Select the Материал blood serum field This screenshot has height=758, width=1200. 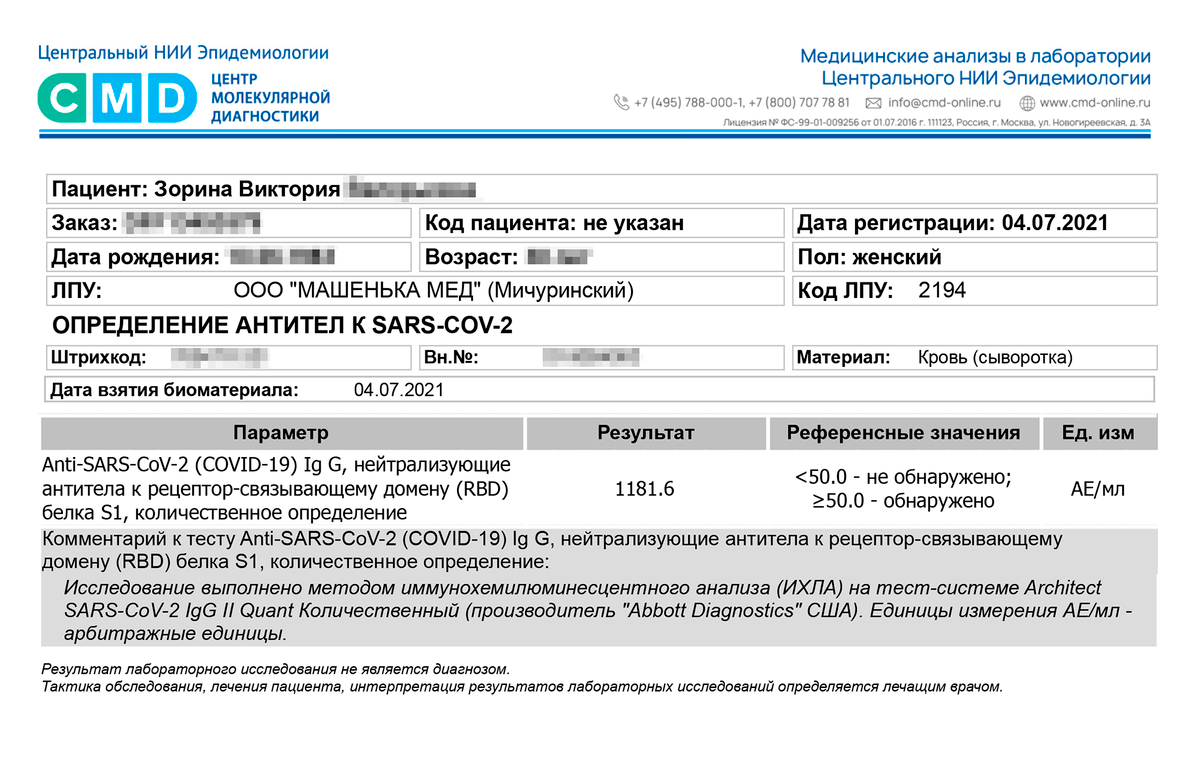click(x=973, y=357)
